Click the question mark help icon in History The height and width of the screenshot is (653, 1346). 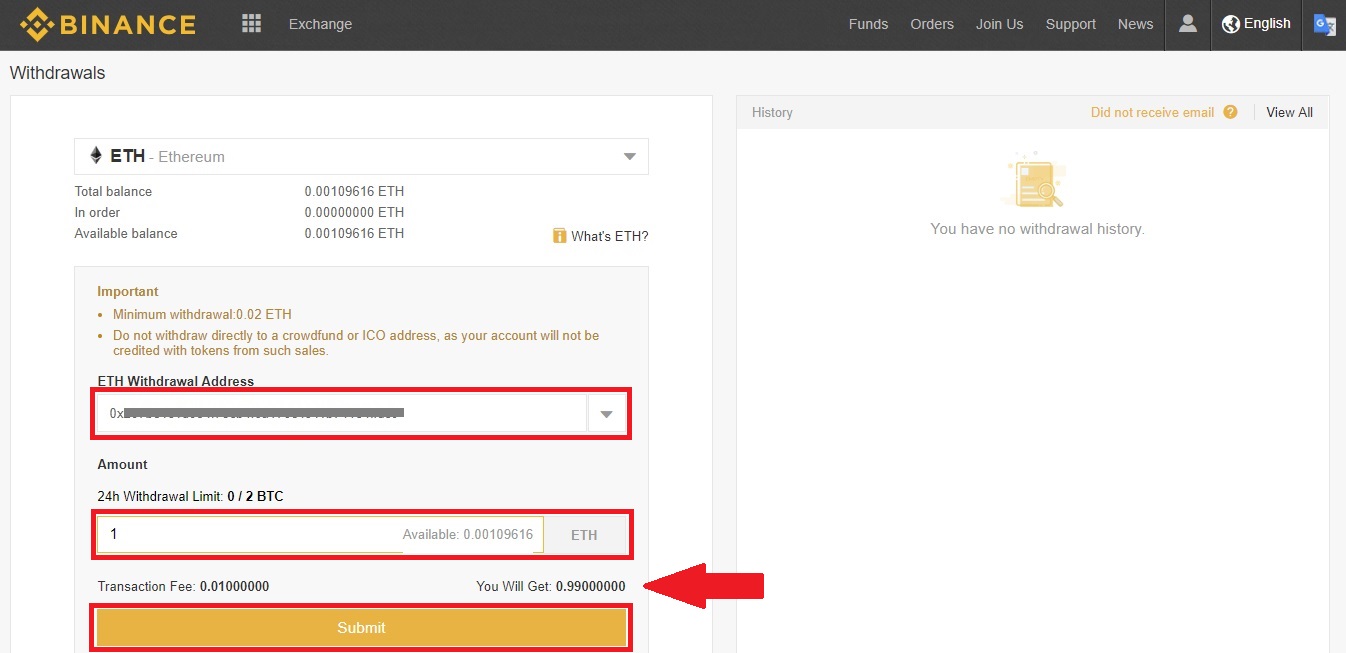[1230, 112]
